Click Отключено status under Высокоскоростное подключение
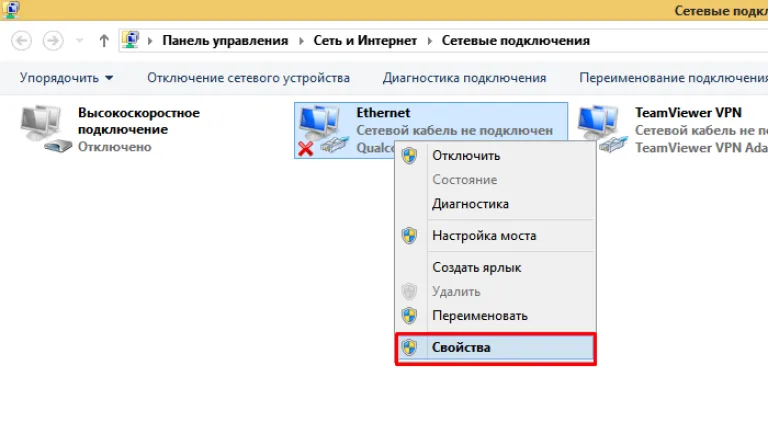Screen dimensions: 768x422 coord(115,146)
